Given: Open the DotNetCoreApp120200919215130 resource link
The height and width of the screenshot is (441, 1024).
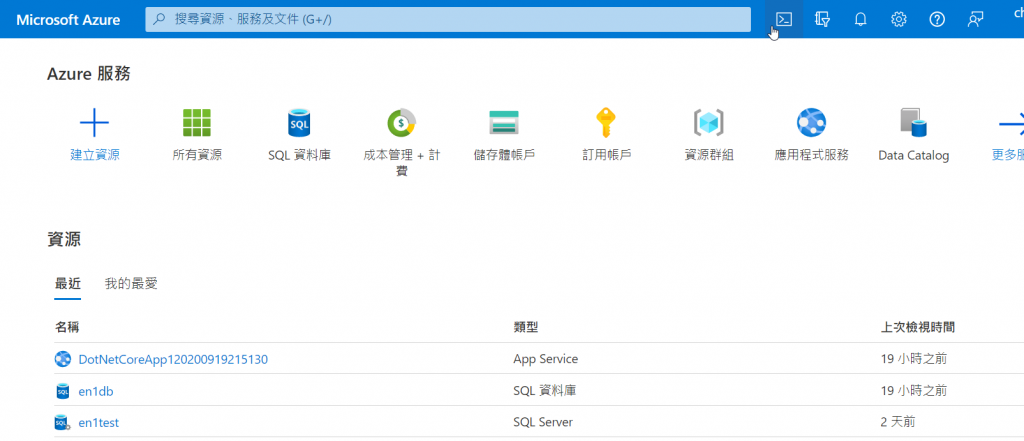Looking at the screenshot, I should (173, 359).
